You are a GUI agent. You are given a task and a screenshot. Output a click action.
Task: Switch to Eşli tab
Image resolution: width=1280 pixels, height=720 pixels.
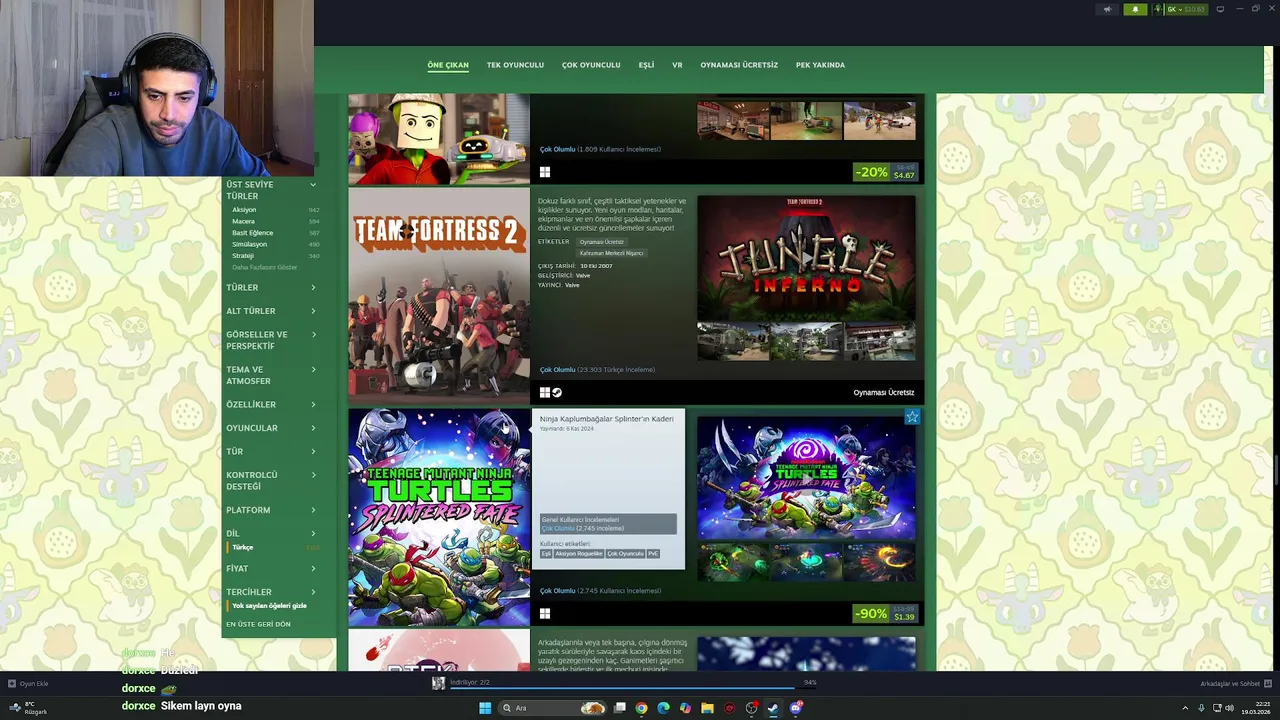[x=646, y=65]
